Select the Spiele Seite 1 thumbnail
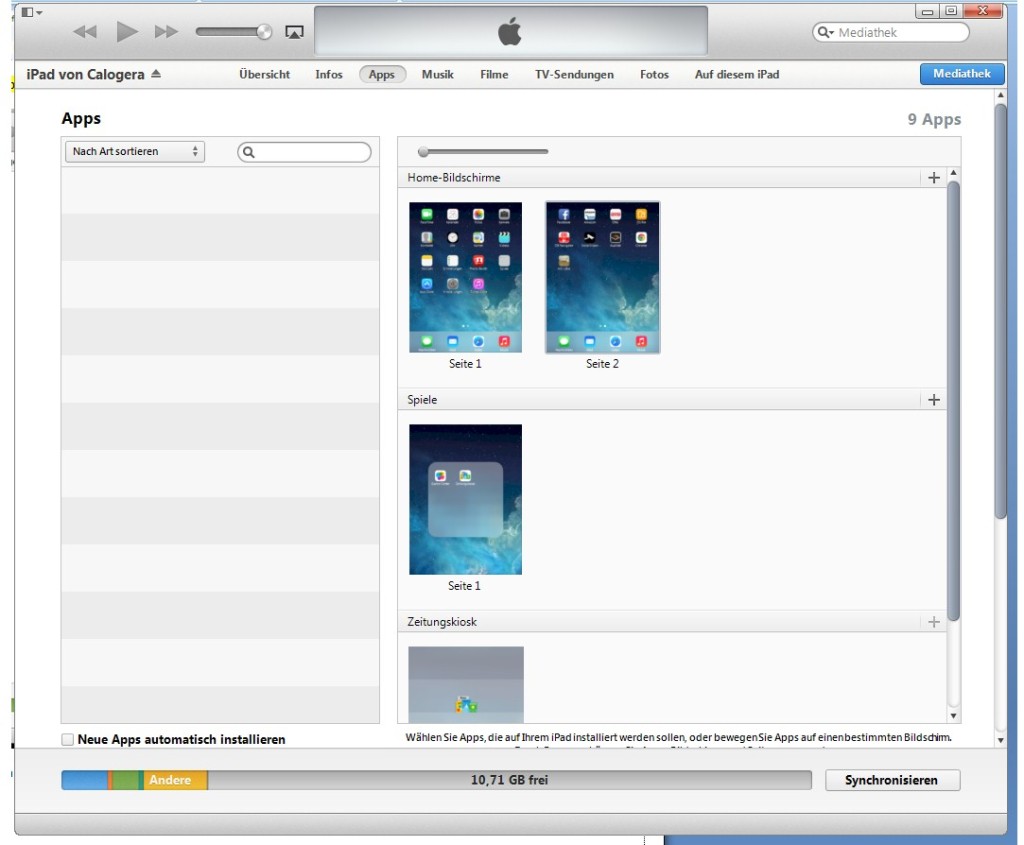 point(466,500)
